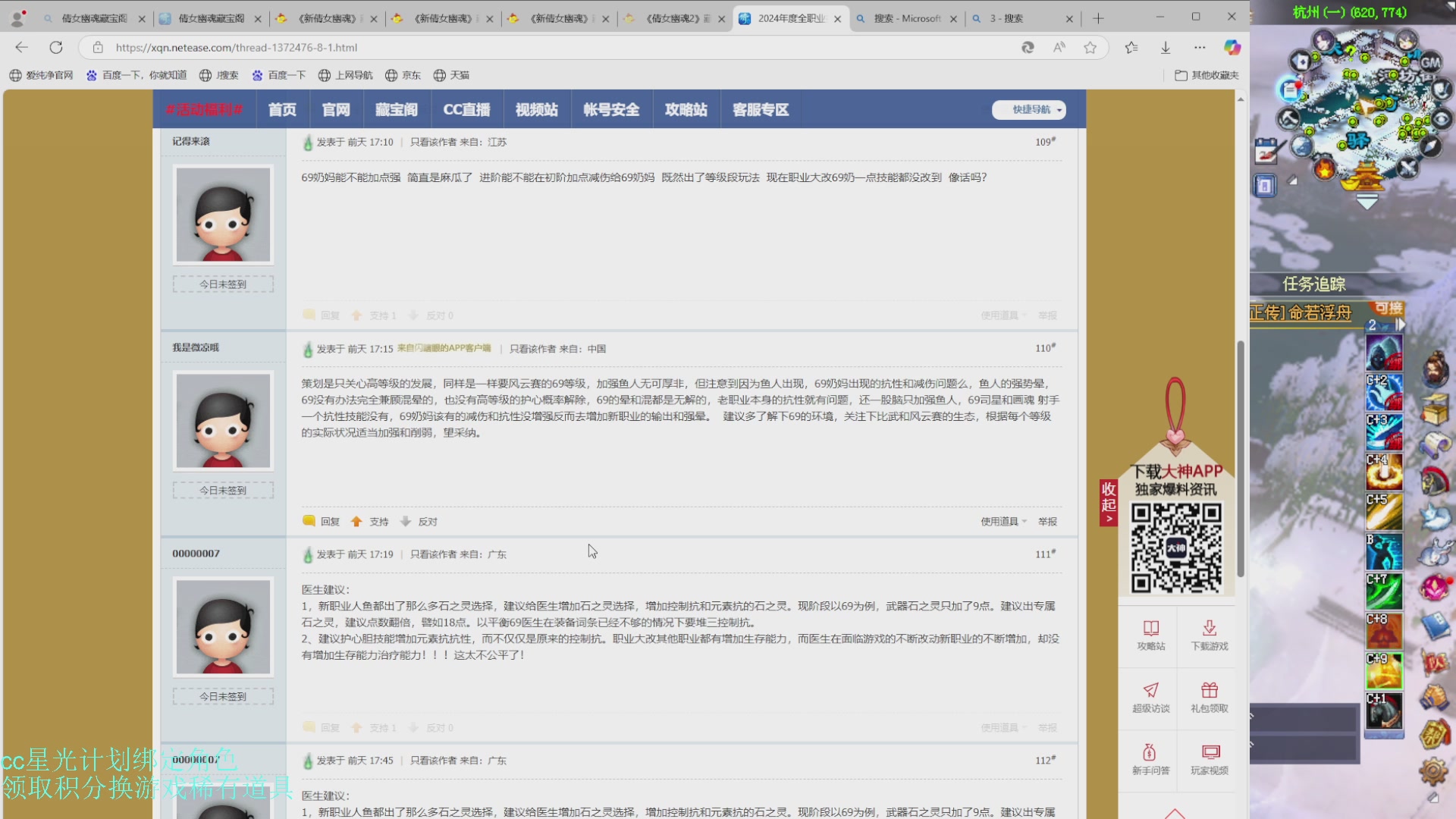This screenshot has width=1456, height=819.
Task: Reload the current page
Action: pyautogui.click(x=56, y=48)
